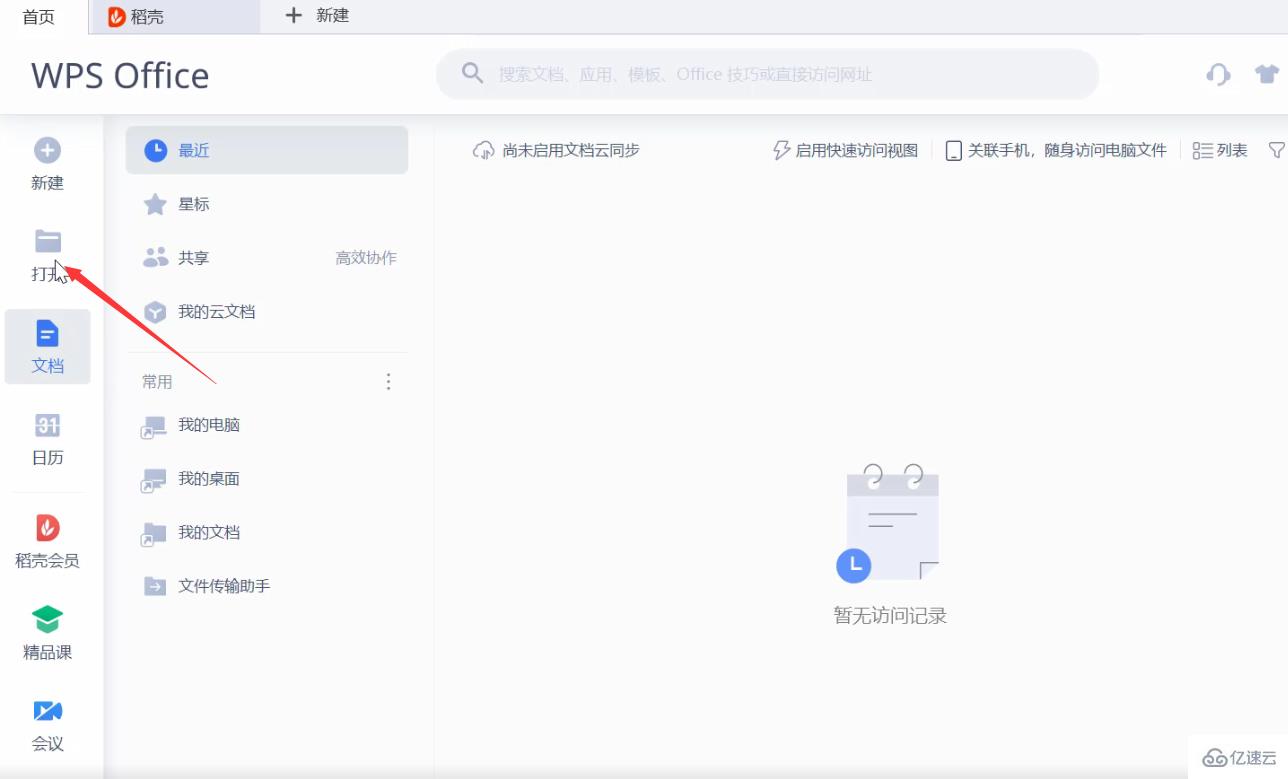
Task: Open the 常用 three-dot more menu
Action: tap(389, 382)
